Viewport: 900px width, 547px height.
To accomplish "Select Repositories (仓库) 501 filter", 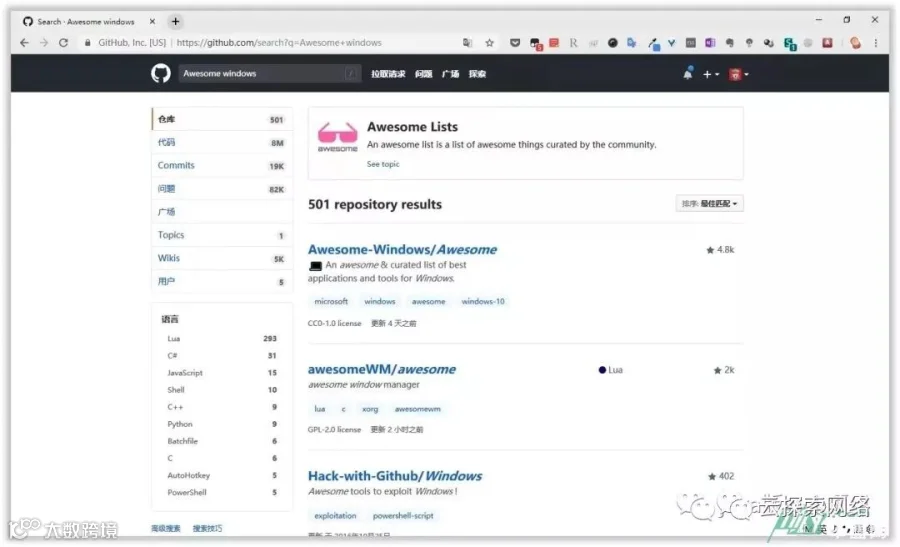I will click(222, 119).
